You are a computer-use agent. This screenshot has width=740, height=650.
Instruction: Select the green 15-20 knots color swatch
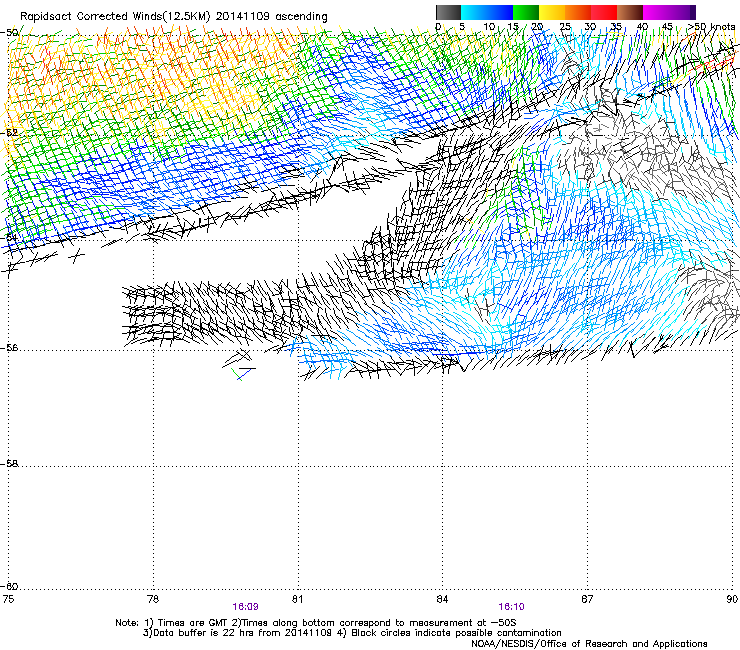(526, 13)
